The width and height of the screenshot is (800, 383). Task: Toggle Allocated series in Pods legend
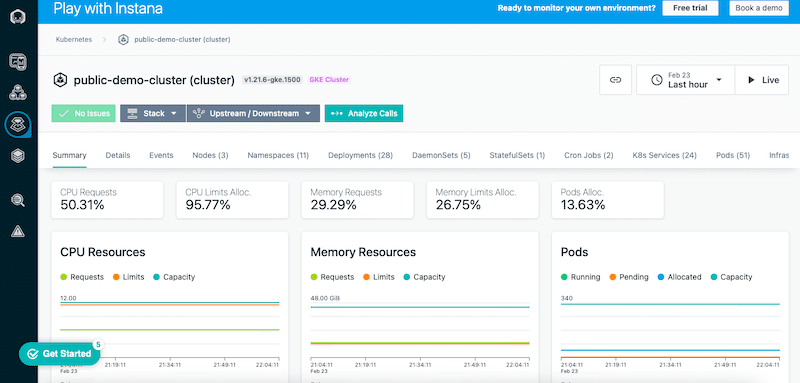pos(680,277)
